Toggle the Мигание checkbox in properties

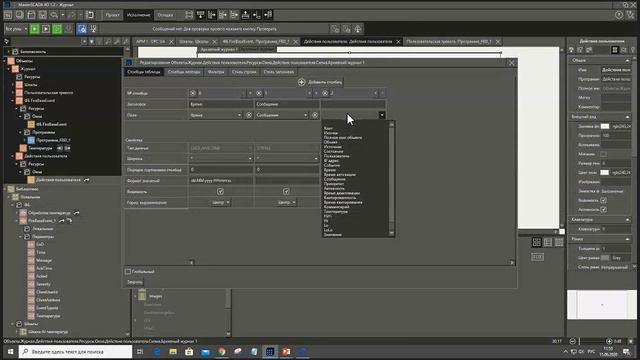point(603,154)
